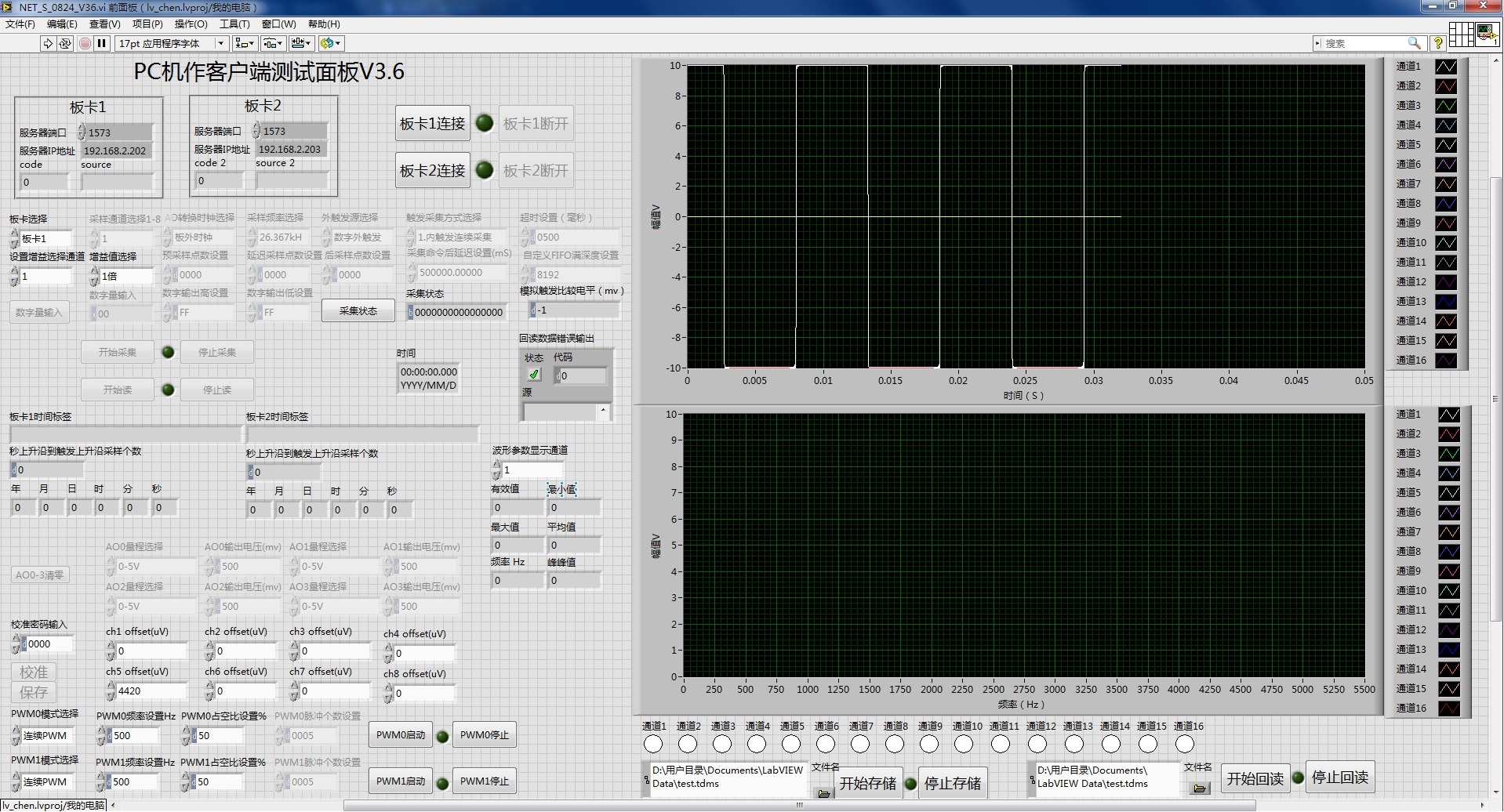Click 通道1 plot icon in upper legend
This screenshot has height=812, width=1504.
pos(1446,67)
